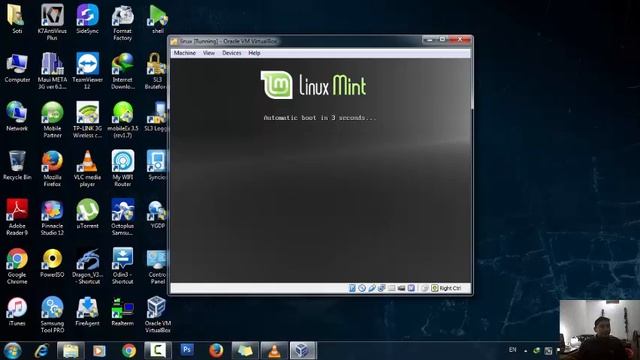640x360 pixels.
Task: Click the USB devices status icon
Action: click(372, 288)
